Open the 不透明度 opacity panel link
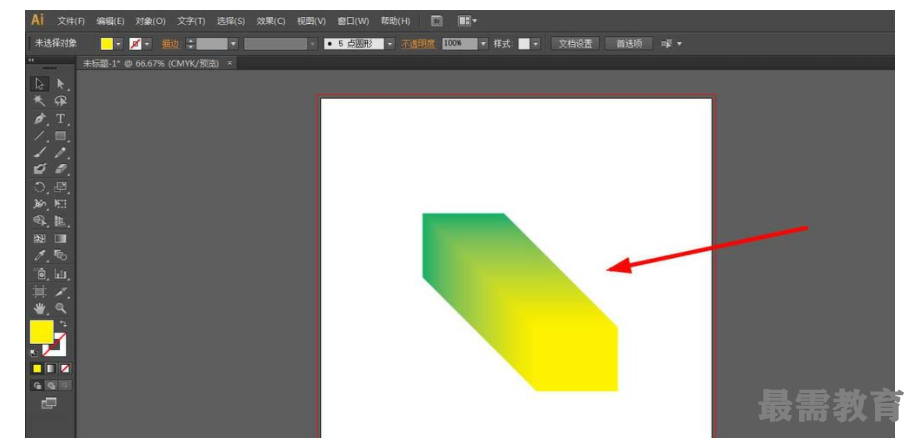The width and height of the screenshot is (910, 445). point(418,44)
